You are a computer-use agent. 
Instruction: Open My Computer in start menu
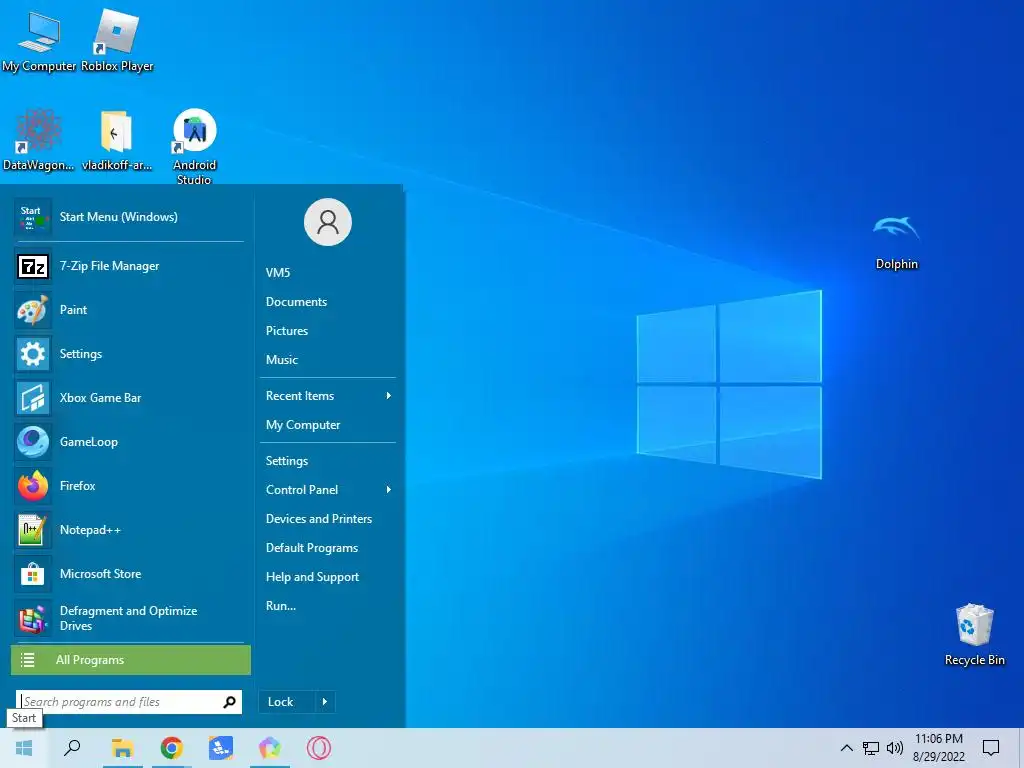pos(303,425)
